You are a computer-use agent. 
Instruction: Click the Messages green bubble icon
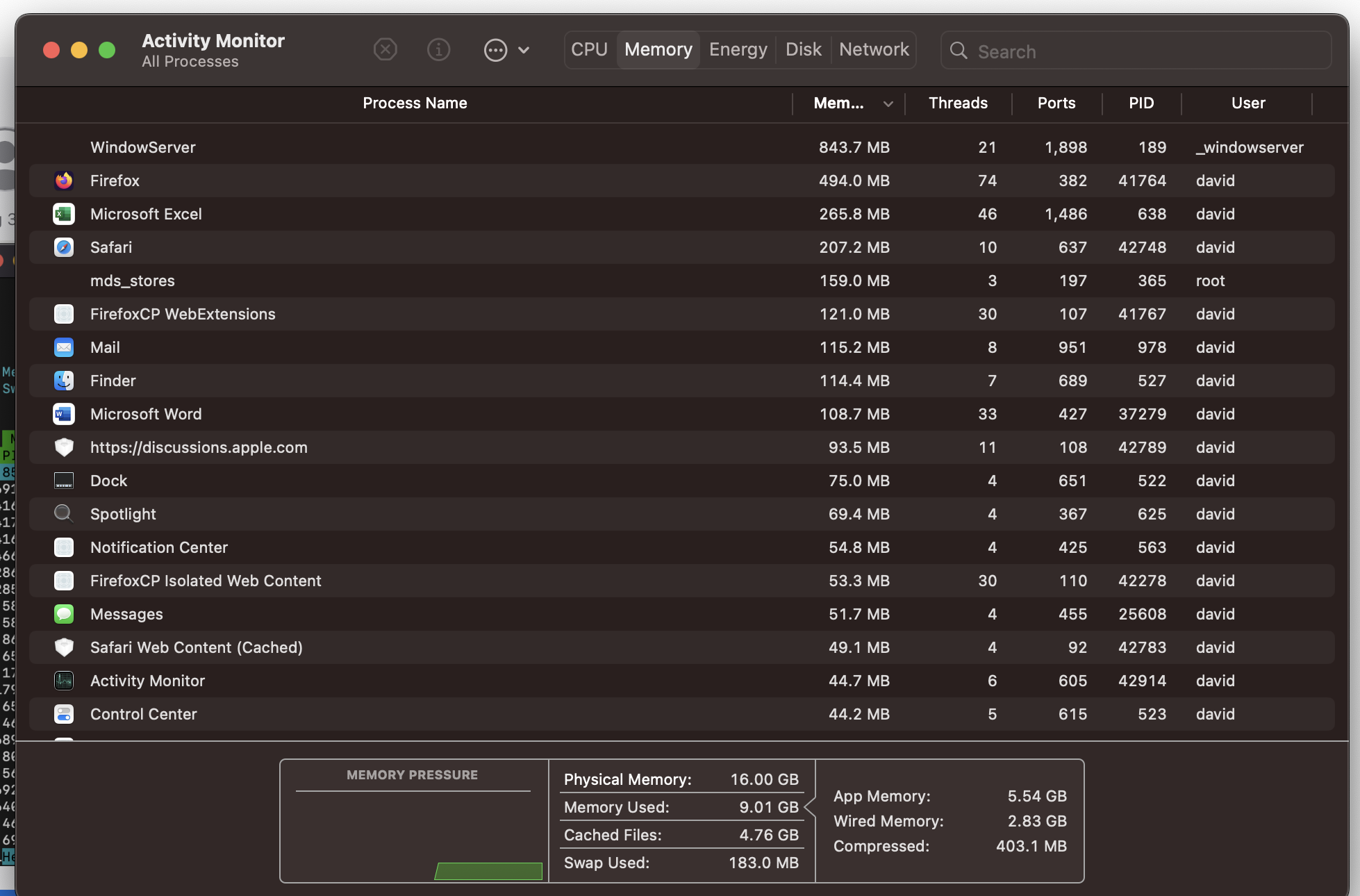[64, 614]
